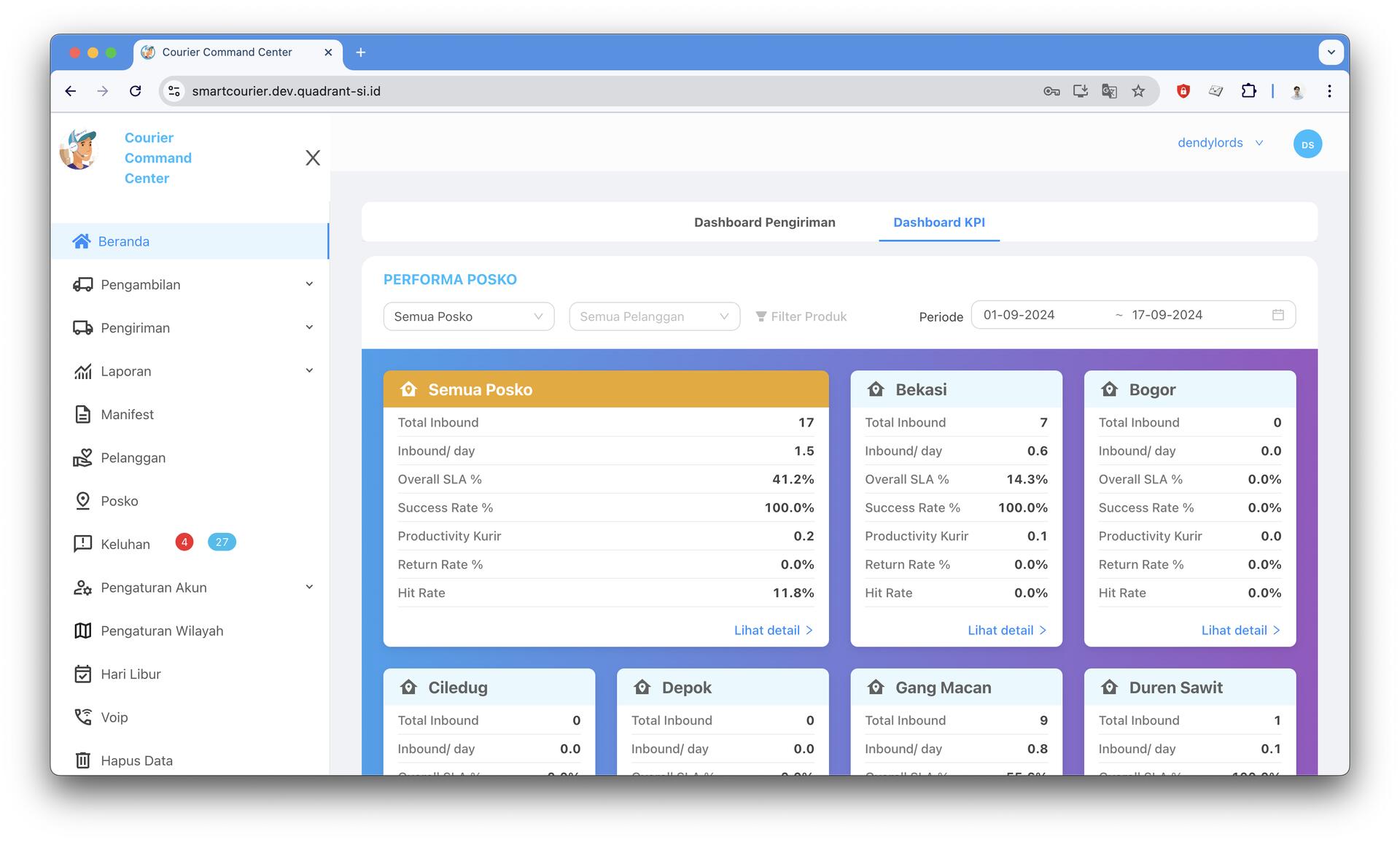Image resolution: width=1400 pixels, height=842 pixels.
Task: Close the sidebar with X icon
Action: click(313, 158)
